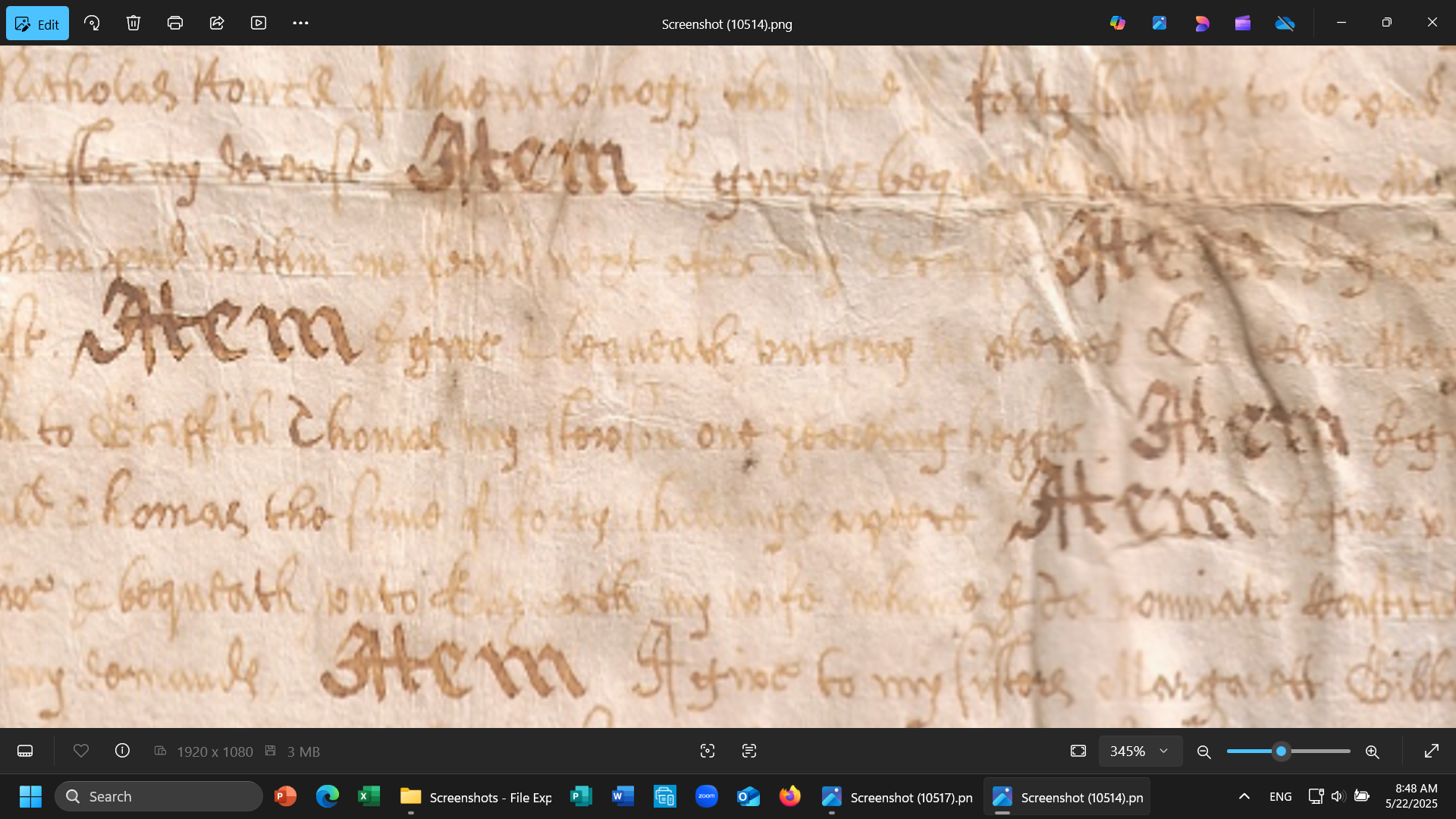The width and height of the screenshot is (1456, 819).
Task: Mark the screenshot as a favorite
Action: [x=81, y=751]
